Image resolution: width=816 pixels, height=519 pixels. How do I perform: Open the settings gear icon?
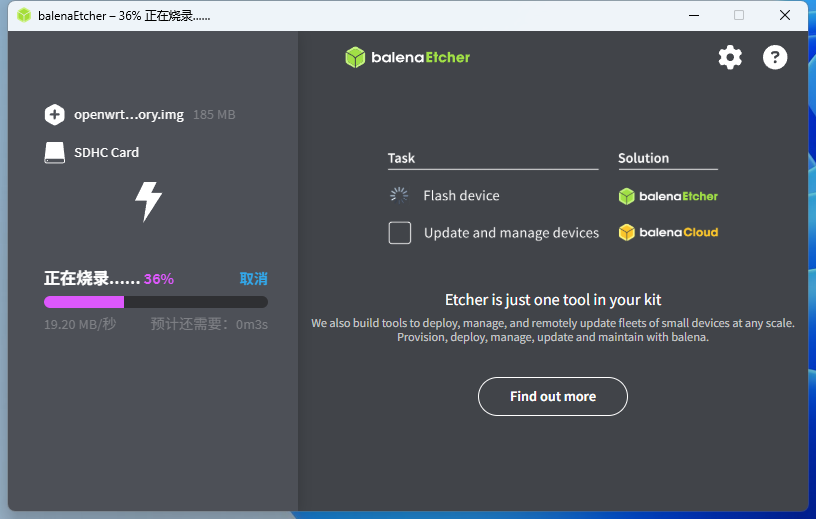[730, 57]
